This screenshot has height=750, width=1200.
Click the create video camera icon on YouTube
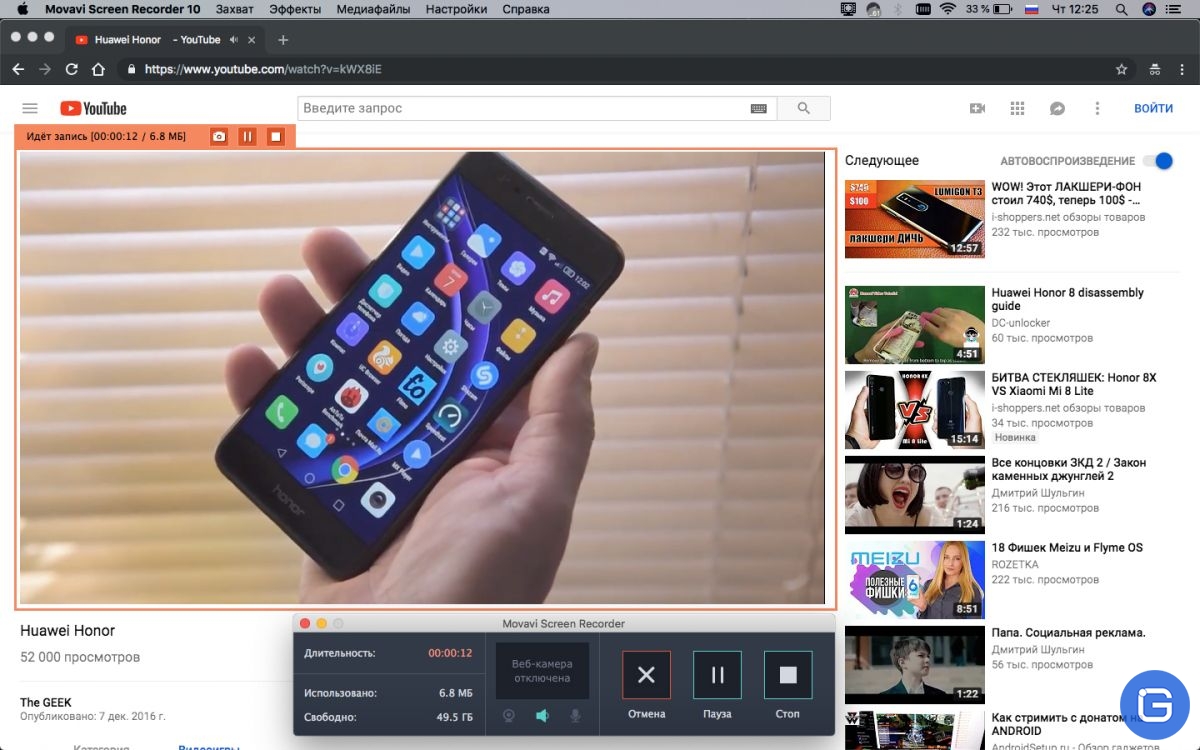point(978,108)
